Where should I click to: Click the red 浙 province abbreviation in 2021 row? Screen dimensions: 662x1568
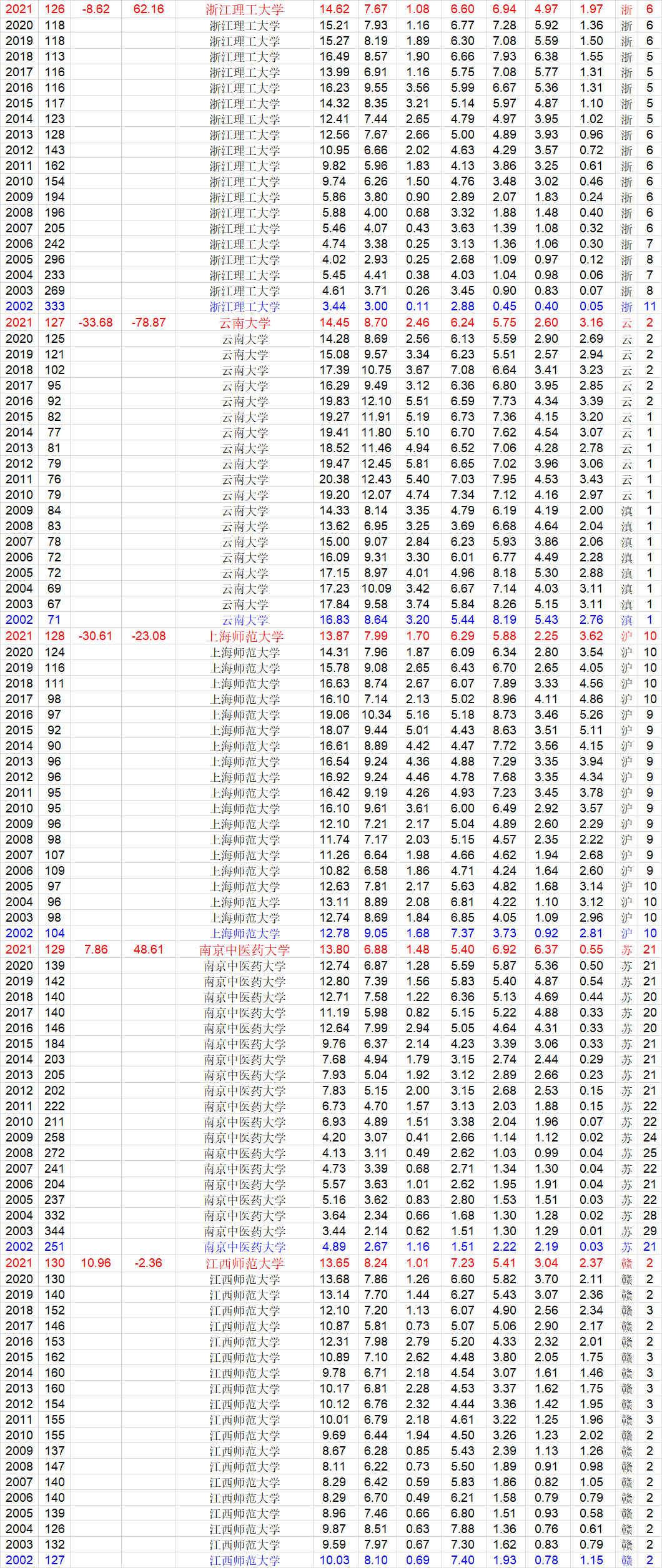tap(626, 9)
